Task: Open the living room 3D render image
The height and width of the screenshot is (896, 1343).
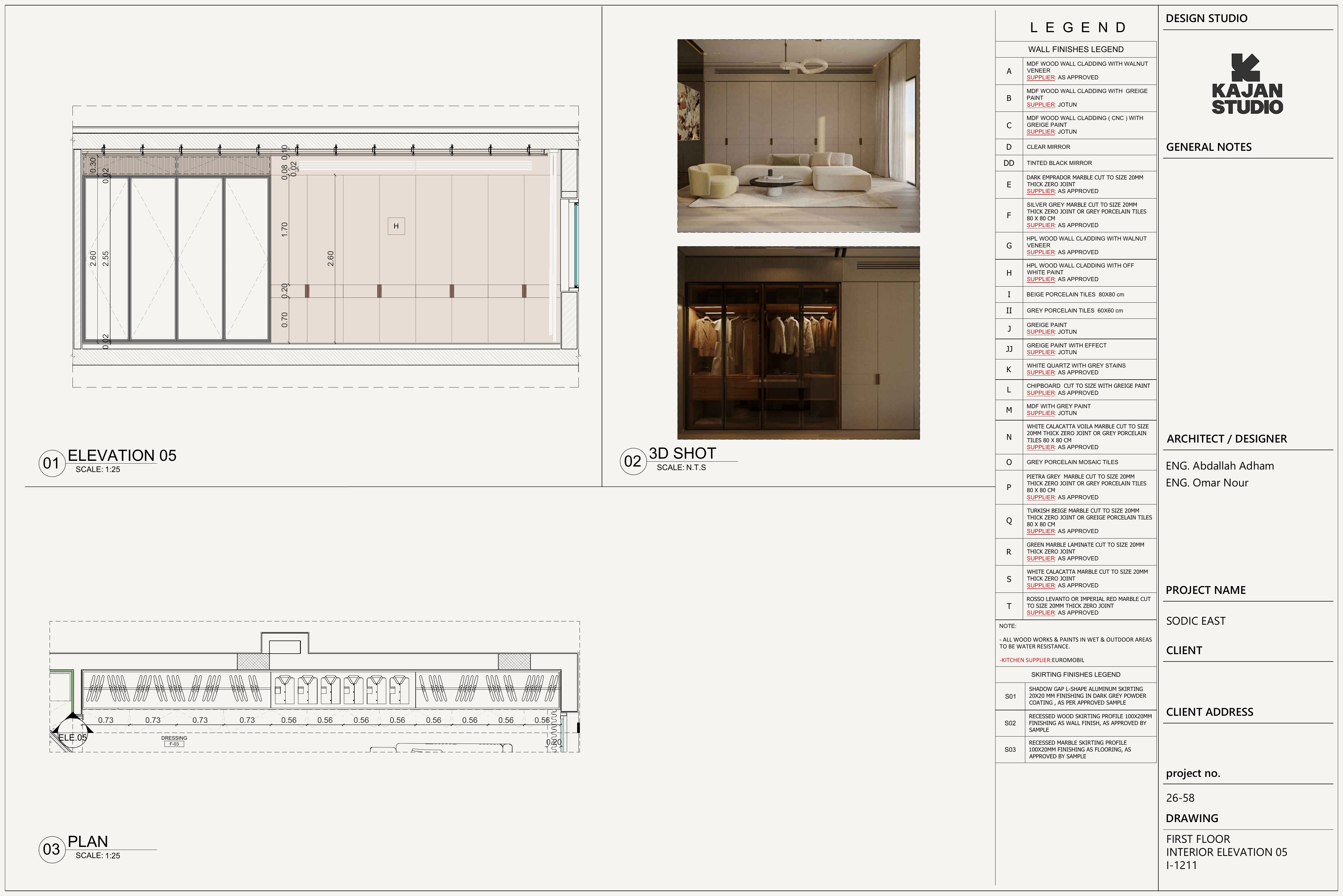Action: [x=798, y=136]
